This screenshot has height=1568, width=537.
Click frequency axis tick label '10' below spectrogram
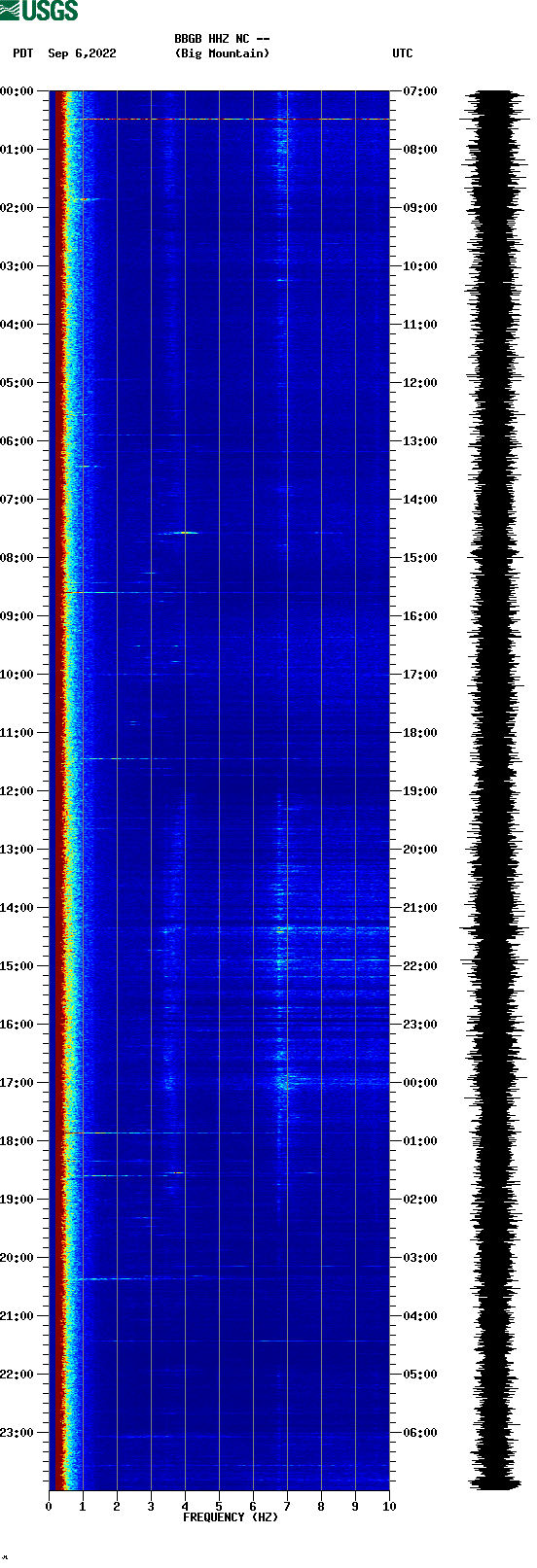tap(389, 1507)
